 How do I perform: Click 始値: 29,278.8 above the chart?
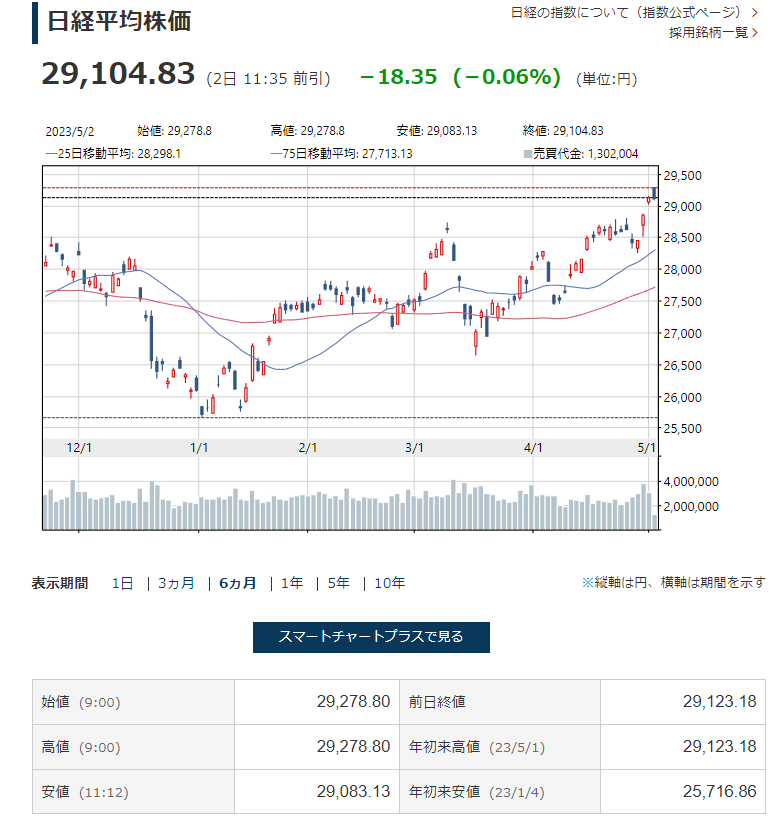(x=174, y=131)
